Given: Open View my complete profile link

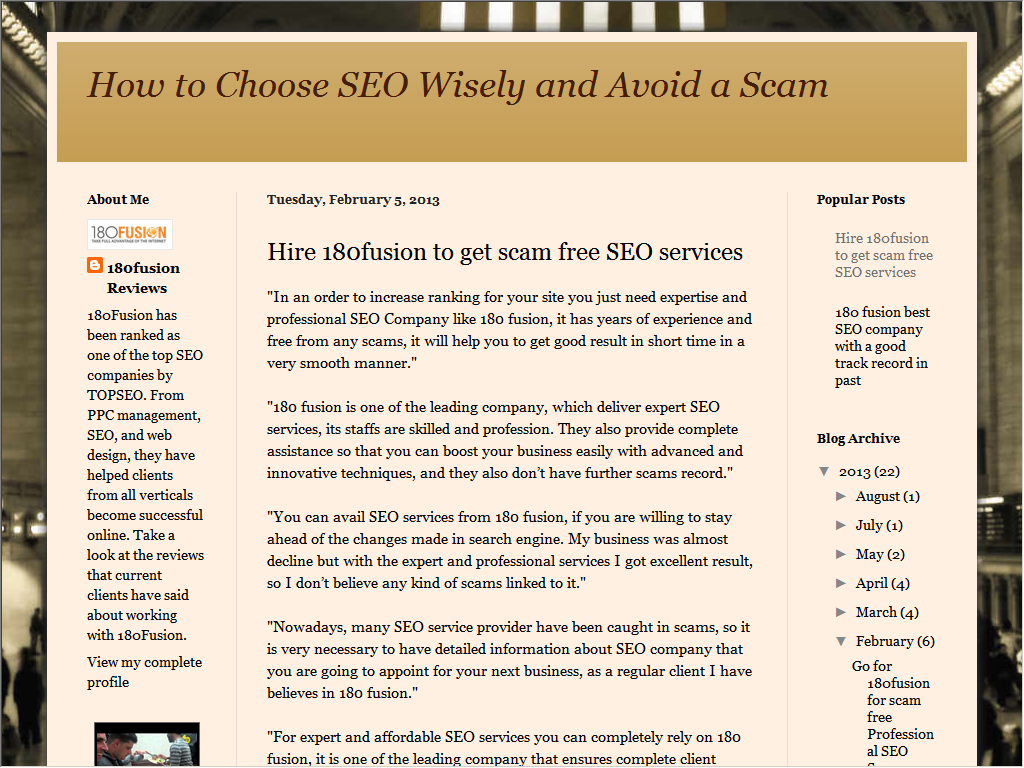Looking at the screenshot, I should (x=144, y=672).
